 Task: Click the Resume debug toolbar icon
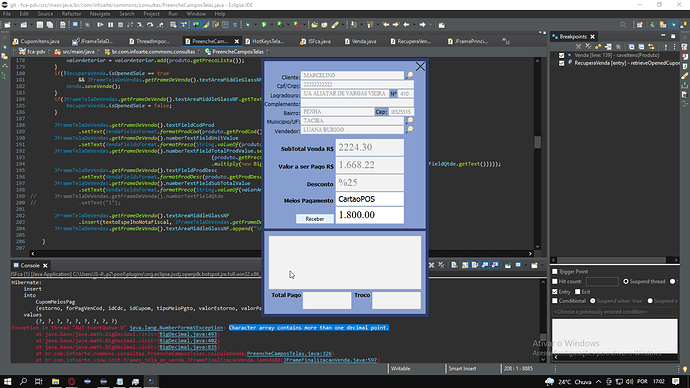(100, 25)
